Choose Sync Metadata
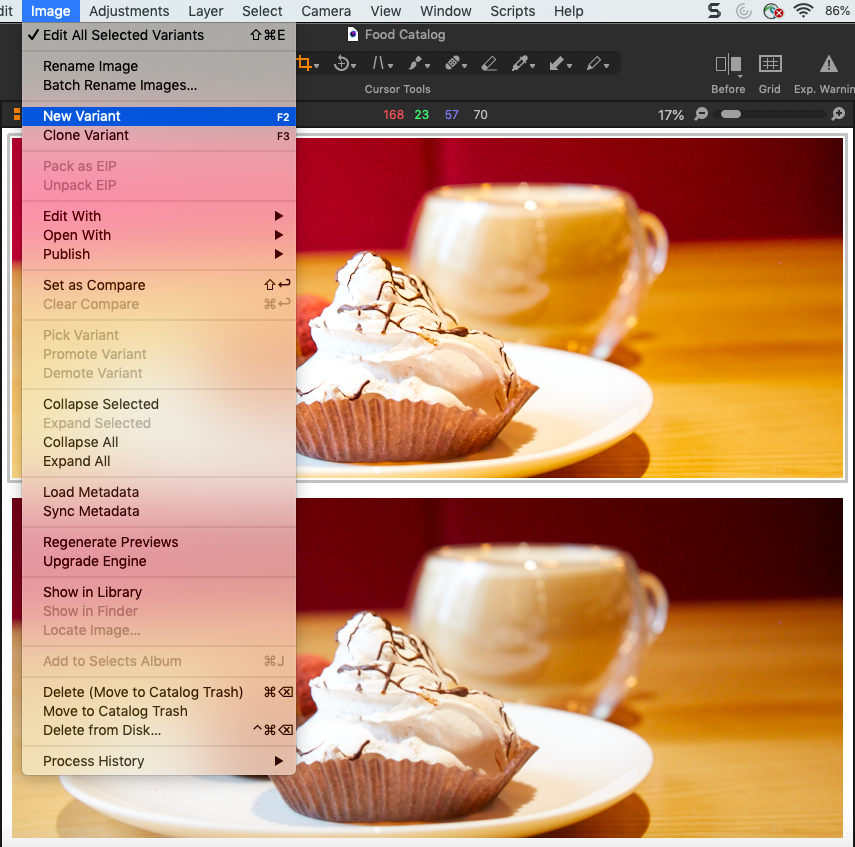Image resolution: width=855 pixels, height=847 pixels. click(x=159, y=511)
